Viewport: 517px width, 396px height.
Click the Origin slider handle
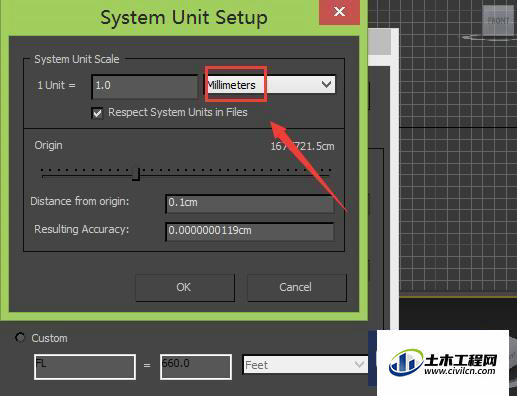point(136,174)
